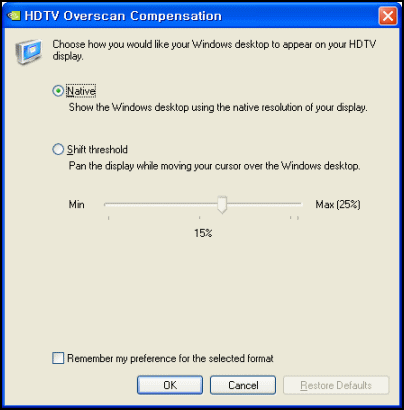Image resolution: width=404 pixels, height=410 pixels.
Task: Click the shift threshold slider thumb
Action: (x=222, y=205)
